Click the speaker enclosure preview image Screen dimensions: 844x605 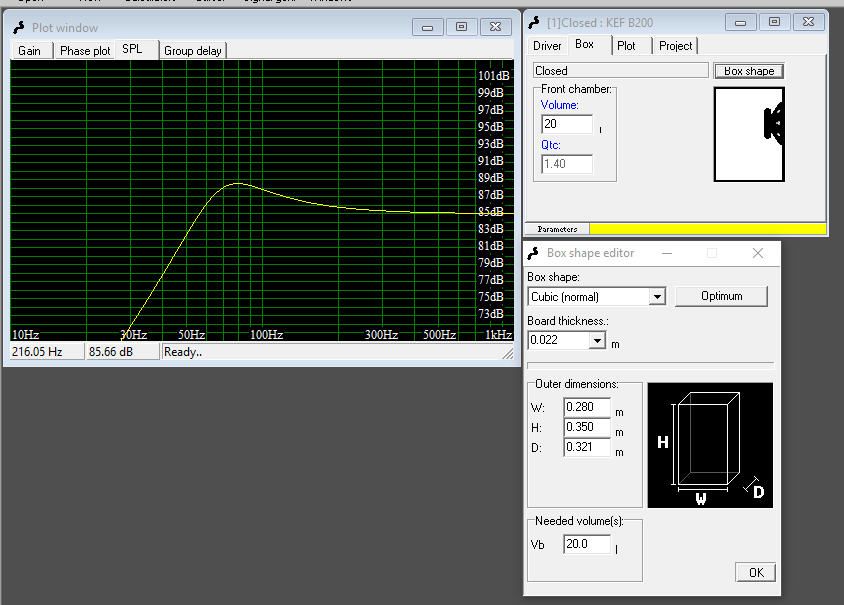pos(749,134)
